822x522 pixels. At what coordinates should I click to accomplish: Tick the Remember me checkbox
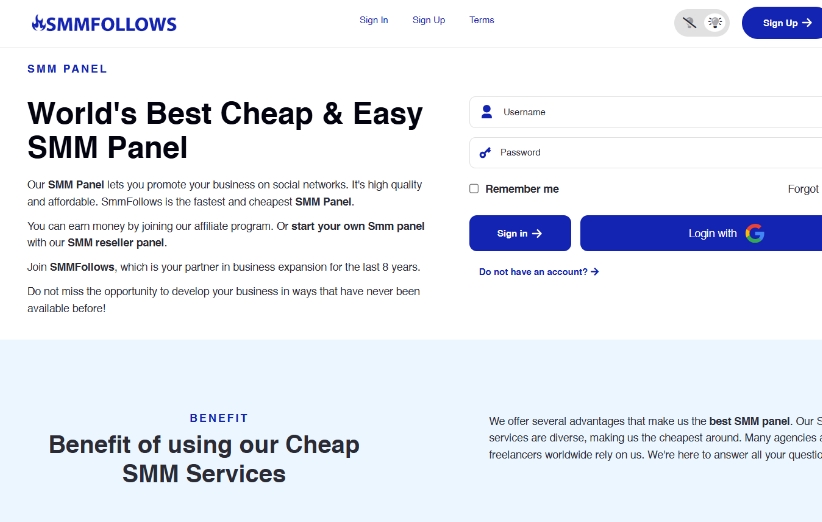coord(474,189)
